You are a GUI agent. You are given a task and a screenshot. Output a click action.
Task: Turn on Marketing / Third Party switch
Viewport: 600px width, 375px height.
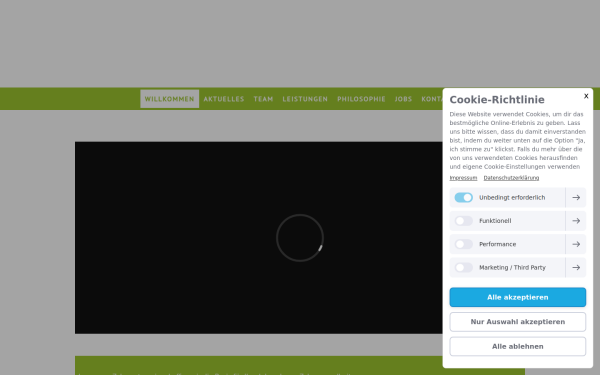click(463, 267)
